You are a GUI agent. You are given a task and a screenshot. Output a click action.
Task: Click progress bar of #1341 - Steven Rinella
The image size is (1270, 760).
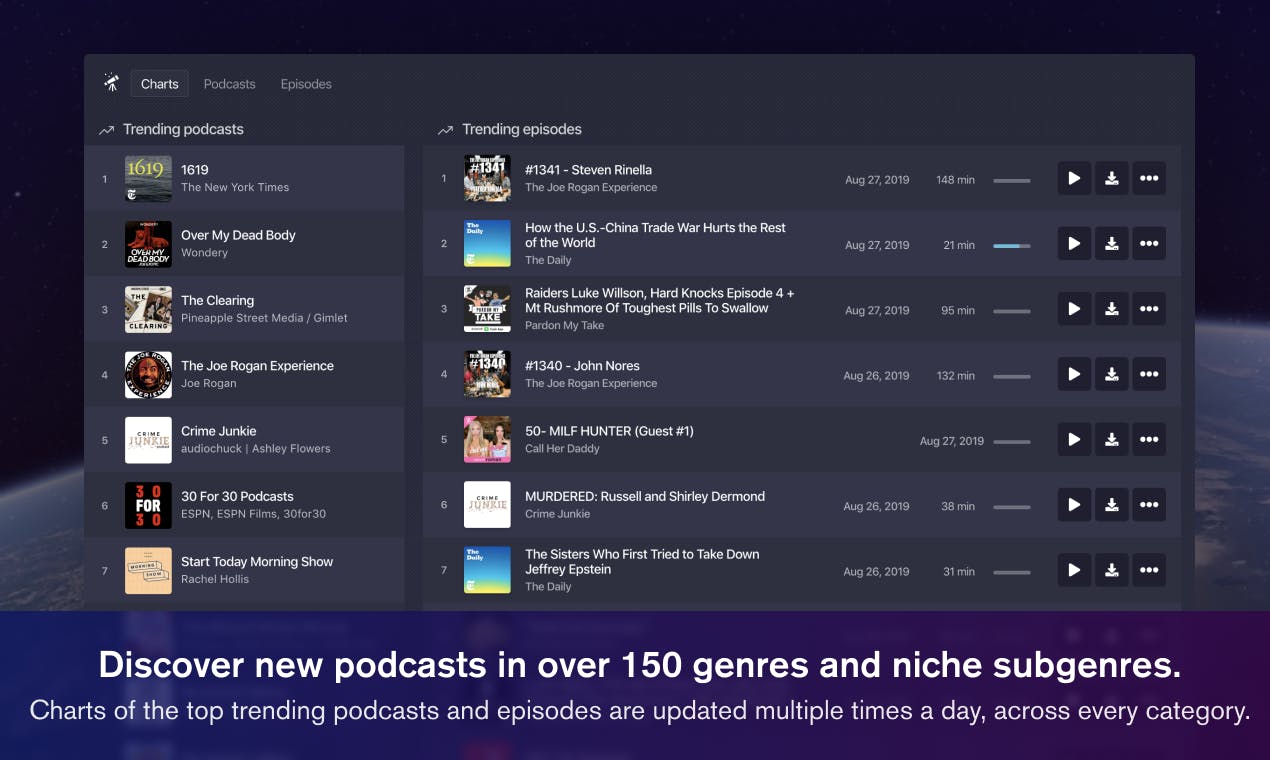pyautogui.click(x=1011, y=180)
